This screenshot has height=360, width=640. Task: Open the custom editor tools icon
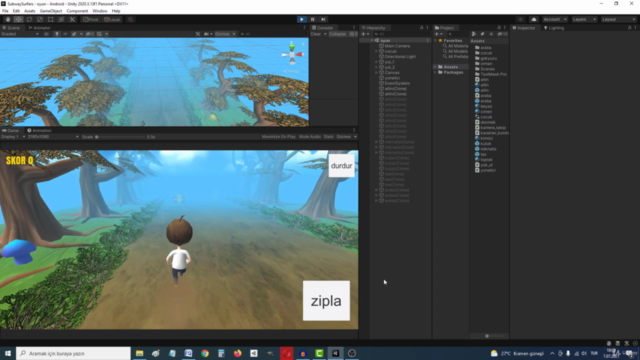(x=72, y=19)
